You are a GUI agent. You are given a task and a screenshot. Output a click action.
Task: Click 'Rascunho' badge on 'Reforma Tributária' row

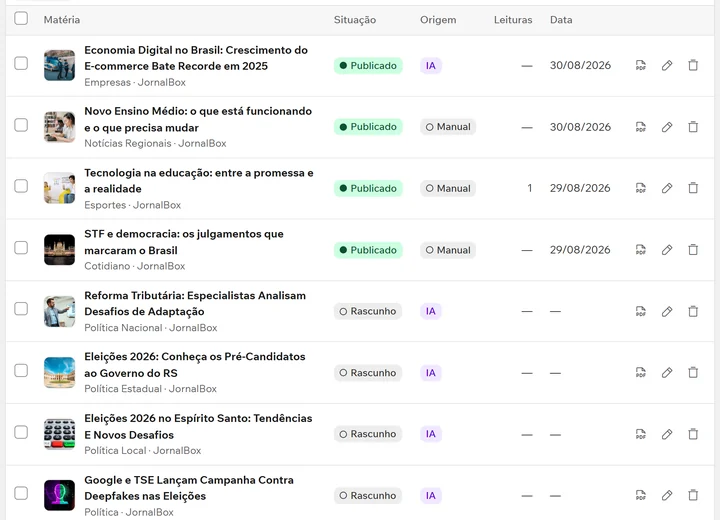368,311
